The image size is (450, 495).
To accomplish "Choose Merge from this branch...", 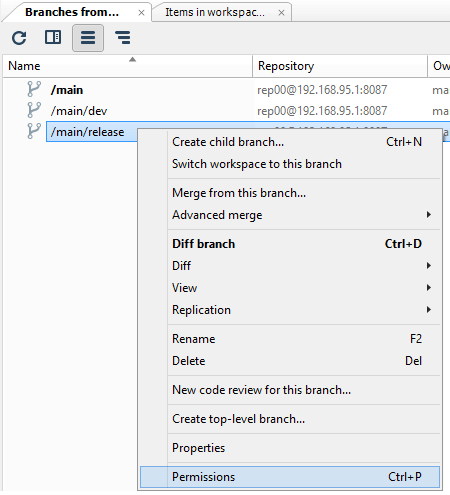I will click(x=290, y=193).
